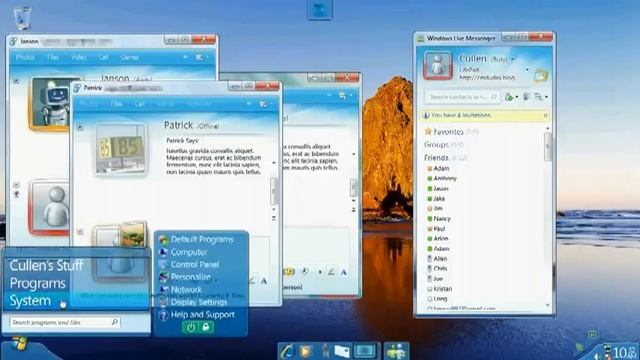Open Video in the Janson chat window
This screenshot has width=640, height=360.
[x=79, y=58]
